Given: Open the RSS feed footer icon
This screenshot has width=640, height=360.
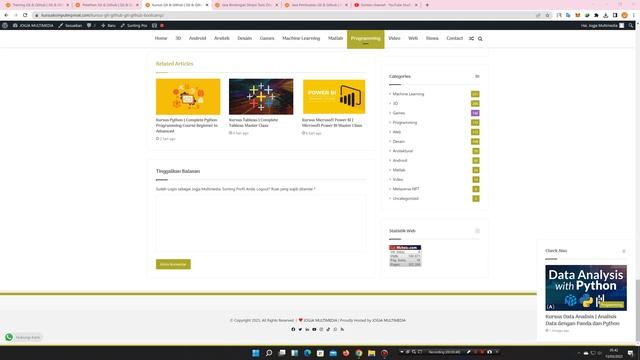Looking at the screenshot, I should [x=342, y=329].
